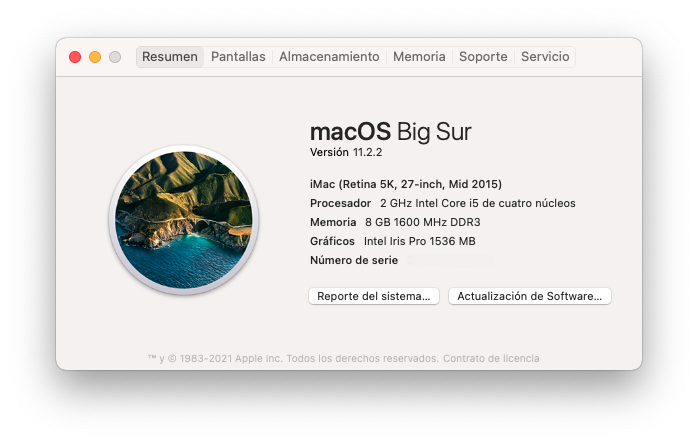The width and height of the screenshot is (698, 444).
Task: Select the Resumen tab
Action: point(170,57)
